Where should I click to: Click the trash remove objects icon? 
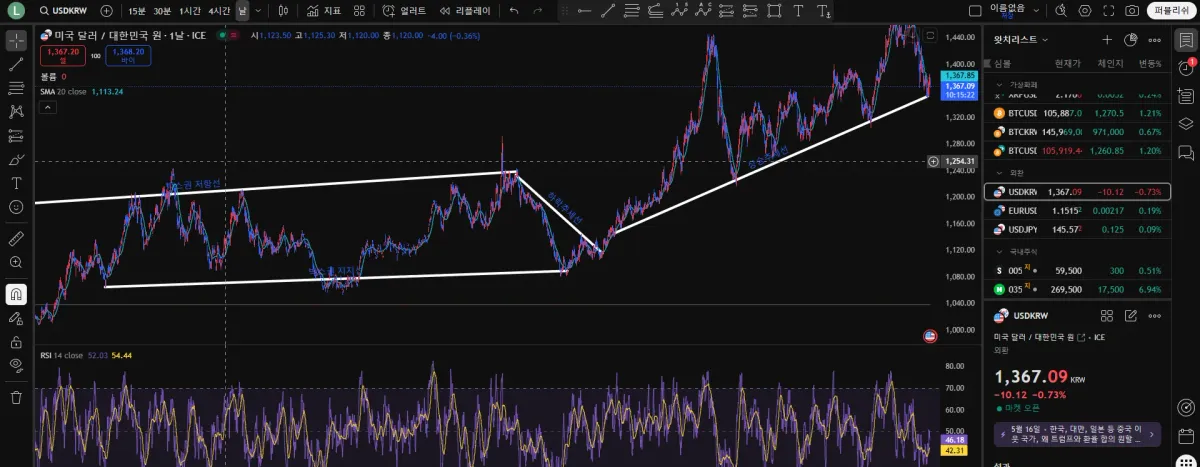click(16, 397)
